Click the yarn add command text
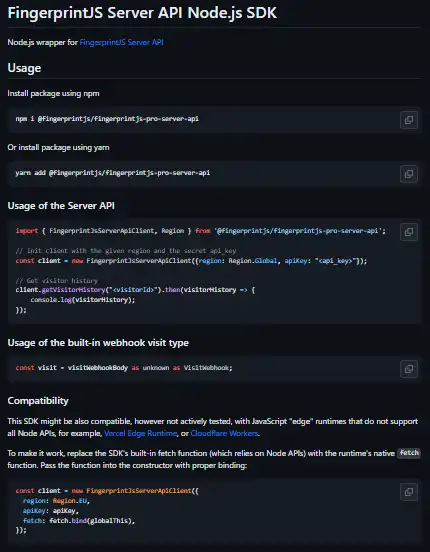Image resolution: width=430 pixels, height=552 pixels. tap(113, 173)
